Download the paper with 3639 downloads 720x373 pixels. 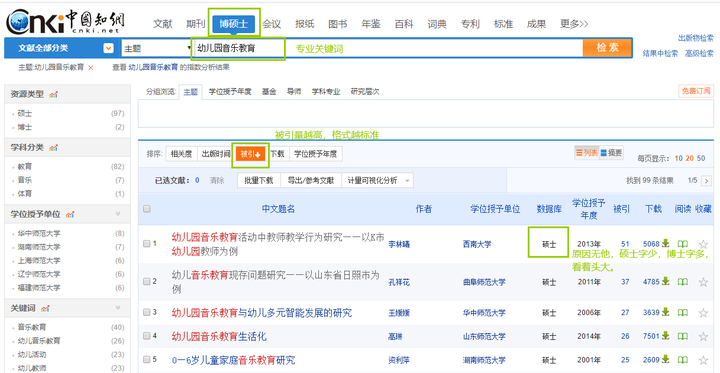point(665,312)
